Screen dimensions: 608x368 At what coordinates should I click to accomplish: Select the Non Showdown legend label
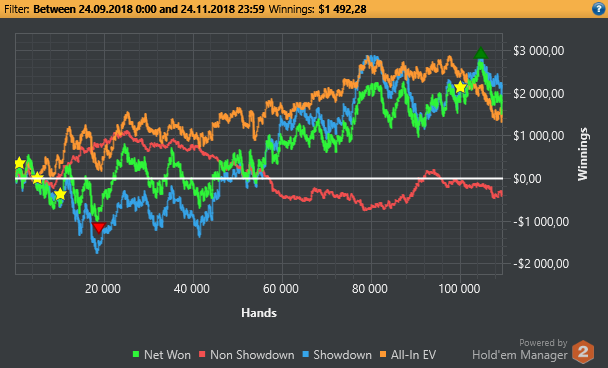(252, 355)
